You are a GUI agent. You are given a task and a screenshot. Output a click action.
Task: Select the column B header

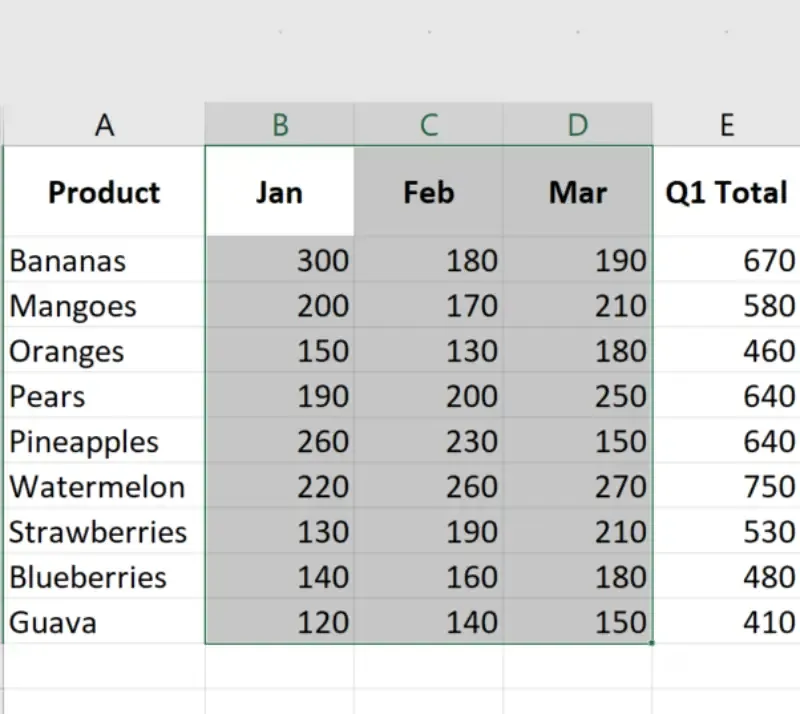click(280, 125)
